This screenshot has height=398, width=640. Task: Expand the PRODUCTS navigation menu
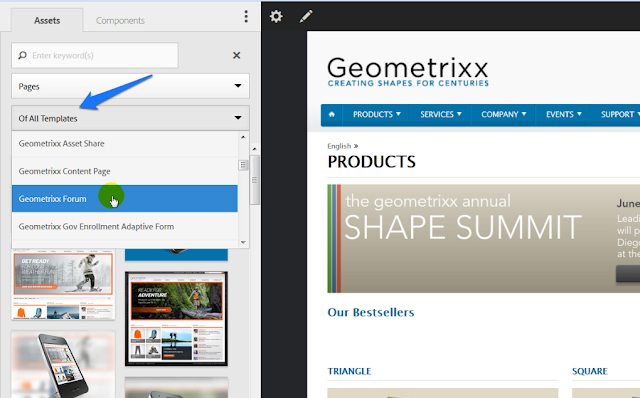[x=376, y=114]
